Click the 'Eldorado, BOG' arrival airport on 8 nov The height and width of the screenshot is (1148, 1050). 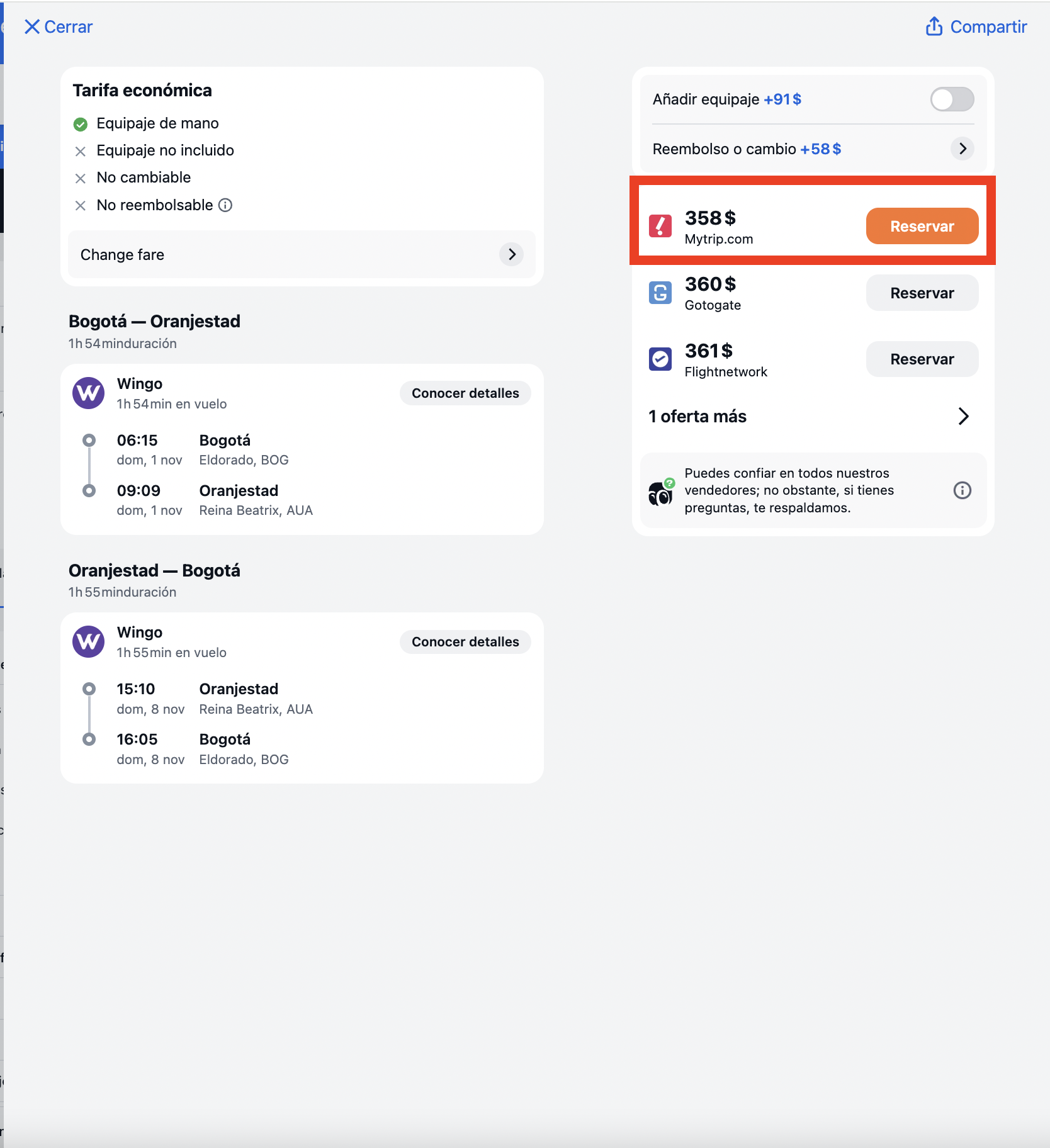244,760
